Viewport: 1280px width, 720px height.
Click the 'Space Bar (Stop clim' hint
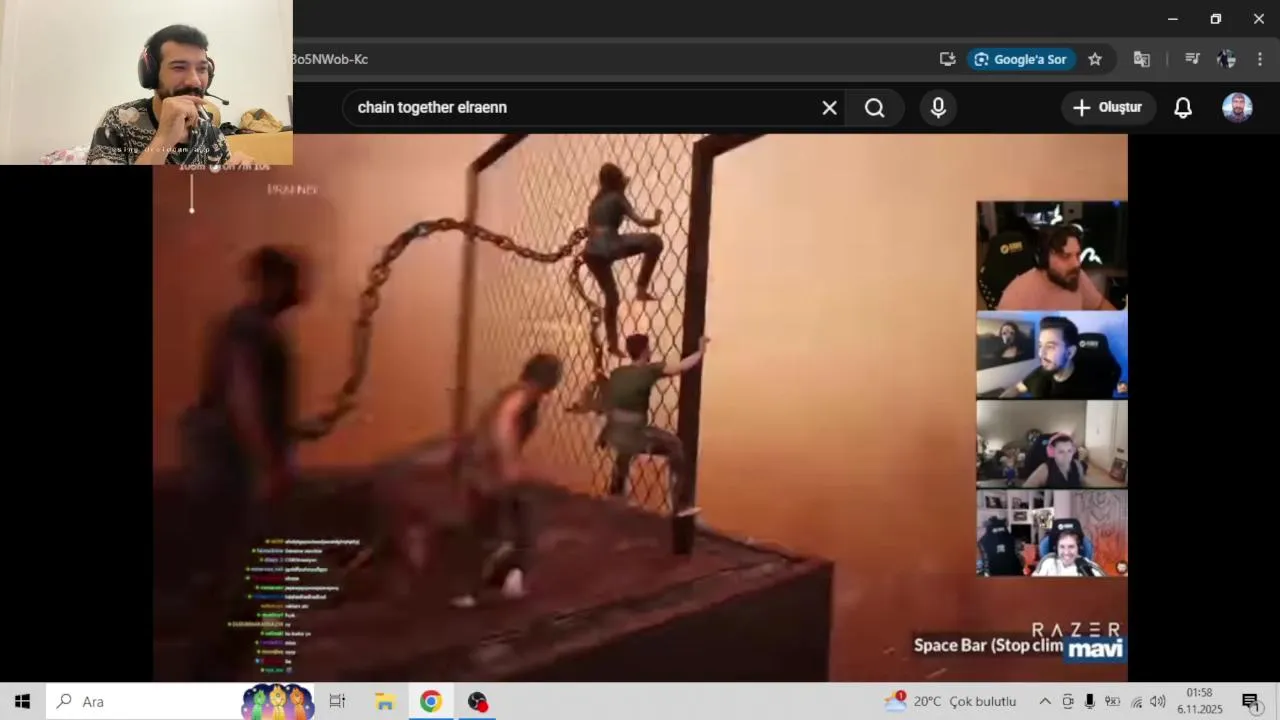(988, 645)
